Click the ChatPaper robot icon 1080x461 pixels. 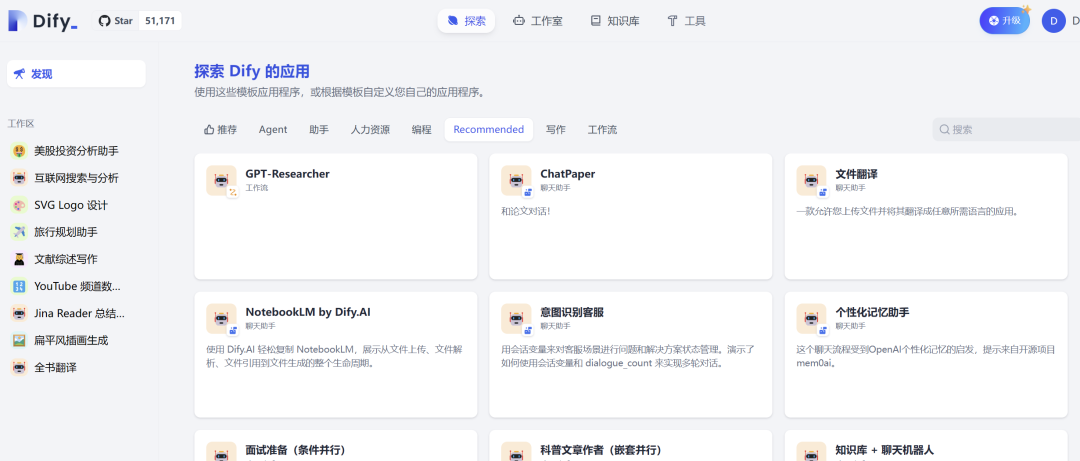pyautogui.click(x=517, y=181)
